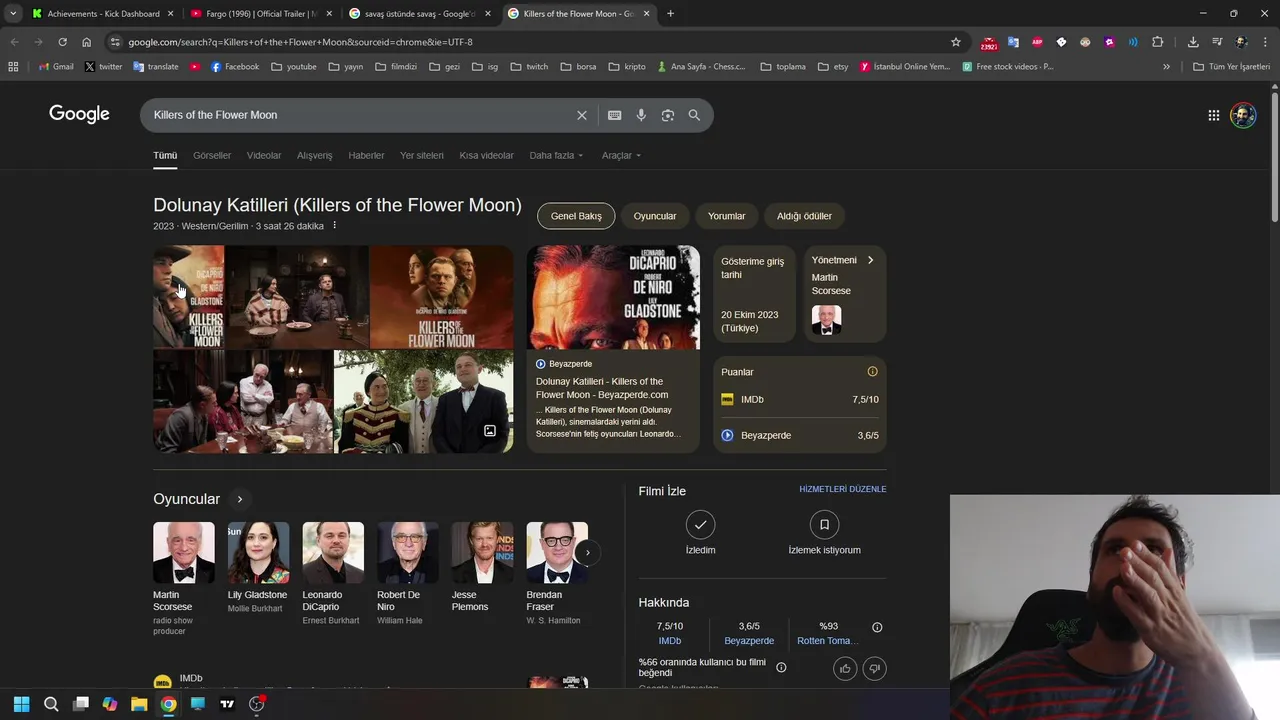Open the Lily Gladstone cast card
Screen dimensions: 1280x720
pyautogui.click(x=258, y=568)
